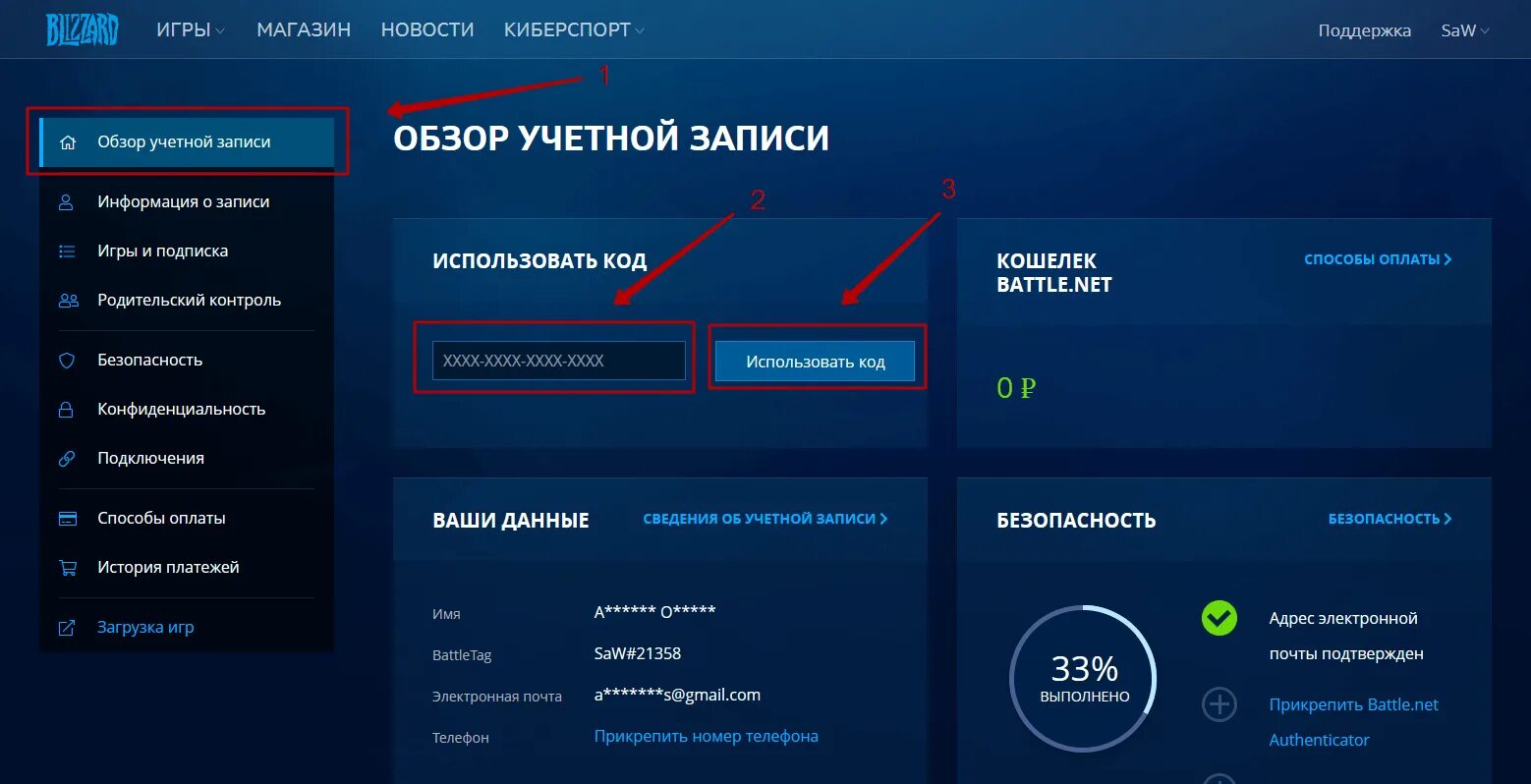Open СПОСОБЫ ОПЛАТЫ link in wallet card
The height and width of the screenshot is (784, 1531).
[x=1378, y=259]
